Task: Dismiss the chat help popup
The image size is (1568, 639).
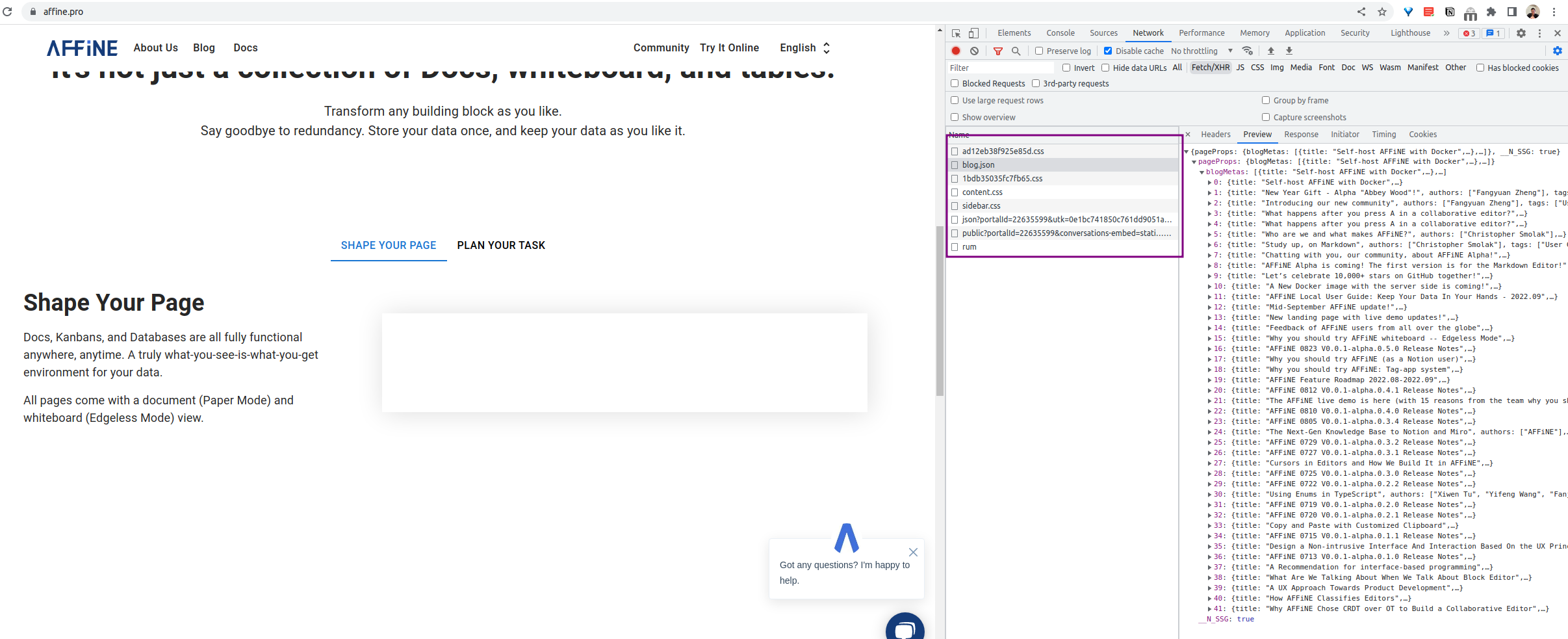Action: click(913, 553)
